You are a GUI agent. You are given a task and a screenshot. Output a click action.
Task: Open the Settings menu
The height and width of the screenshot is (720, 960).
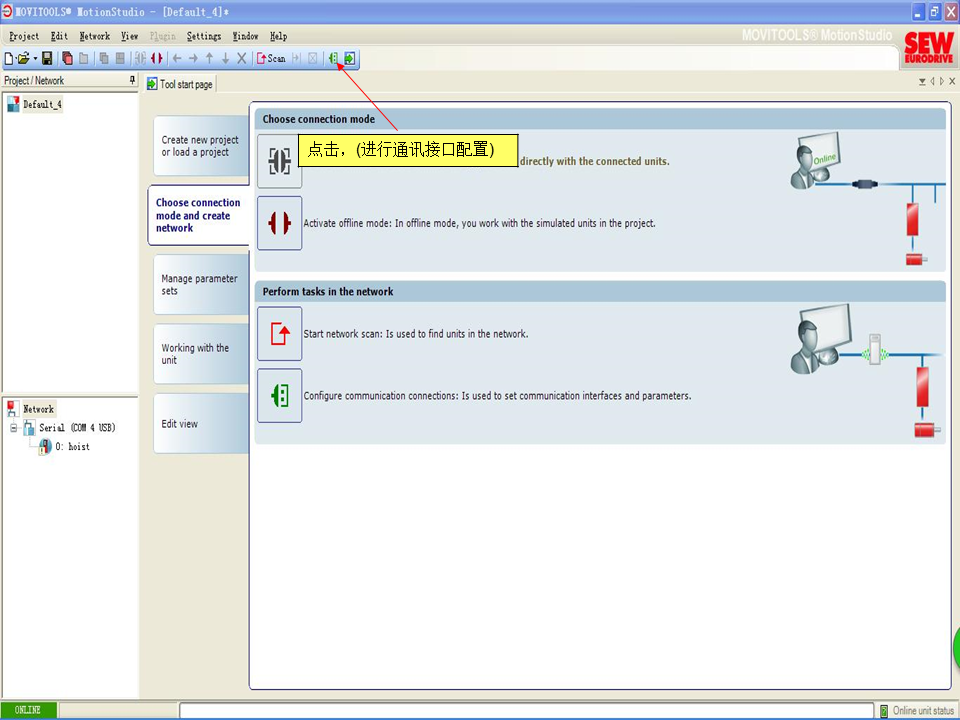(x=204, y=36)
